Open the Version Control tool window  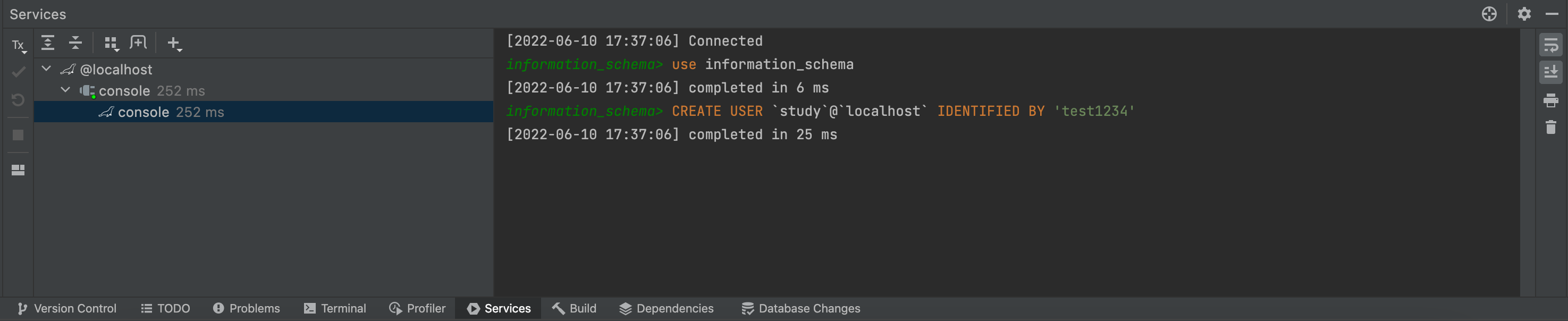[67, 309]
